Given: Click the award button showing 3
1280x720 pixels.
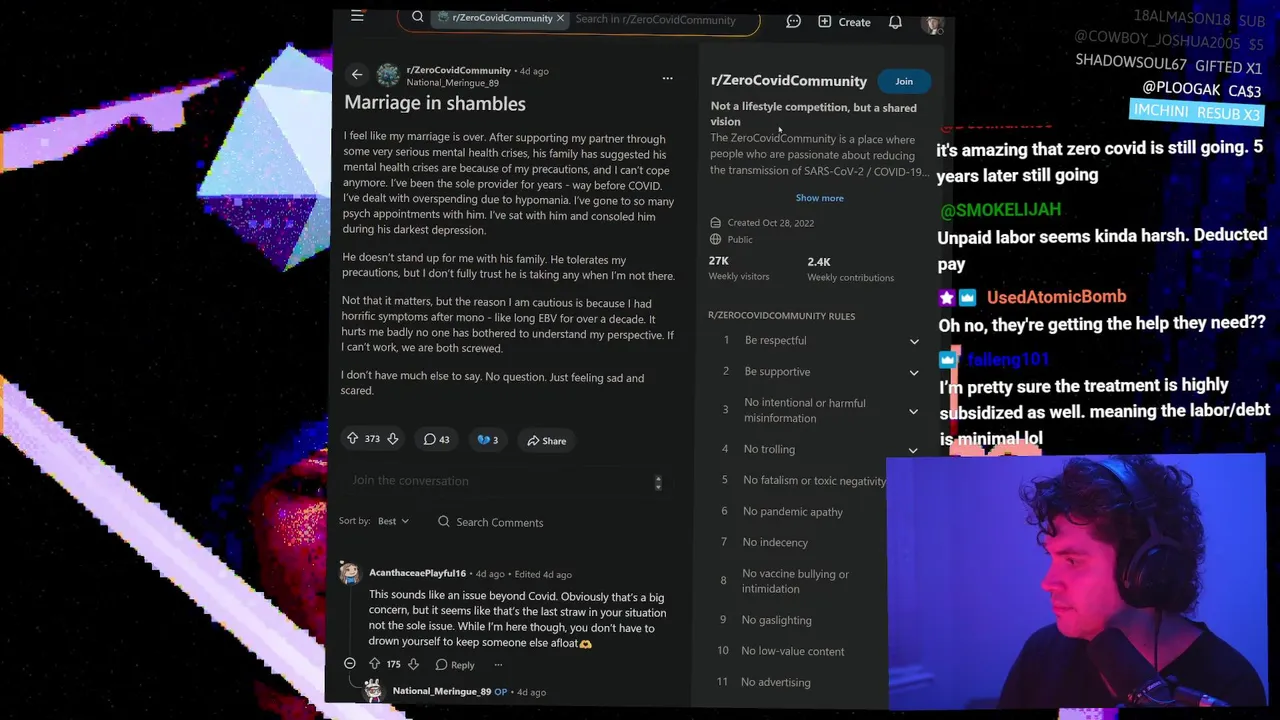Looking at the screenshot, I should pyautogui.click(x=487, y=440).
